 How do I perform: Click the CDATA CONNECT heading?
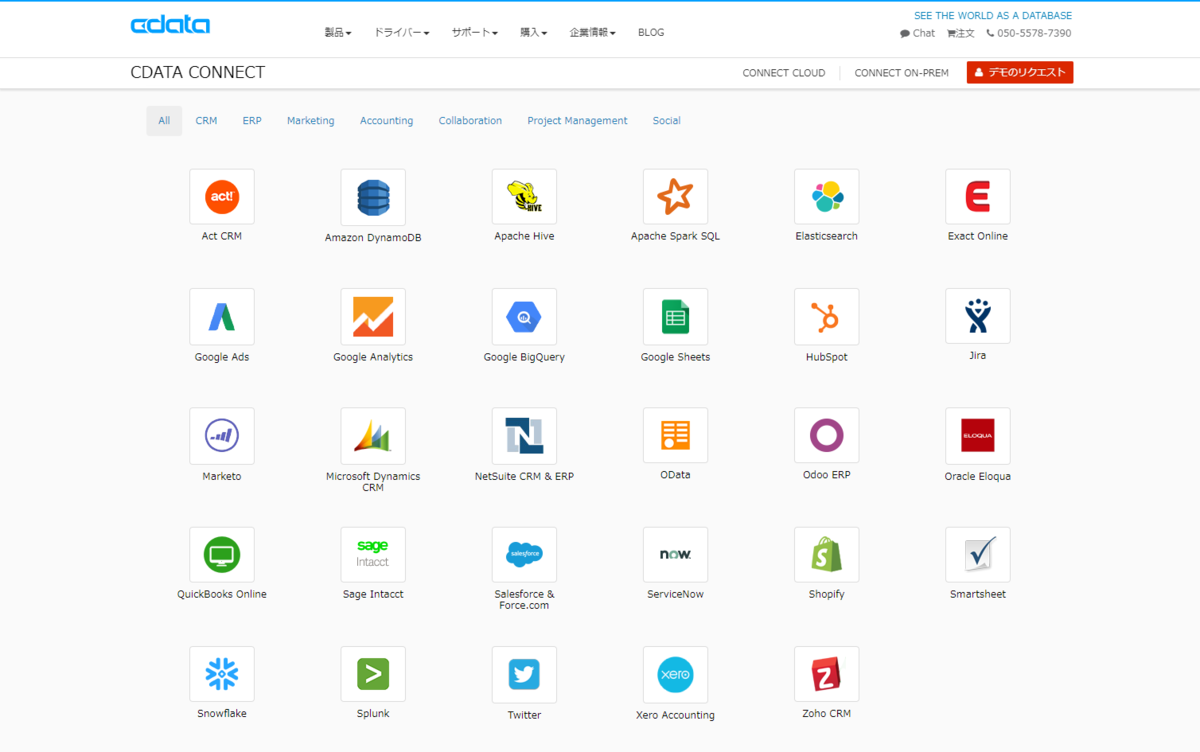pos(198,73)
